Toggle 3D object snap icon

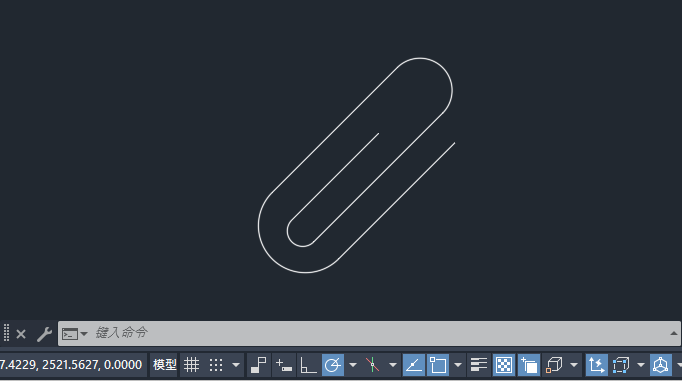point(554,365)
